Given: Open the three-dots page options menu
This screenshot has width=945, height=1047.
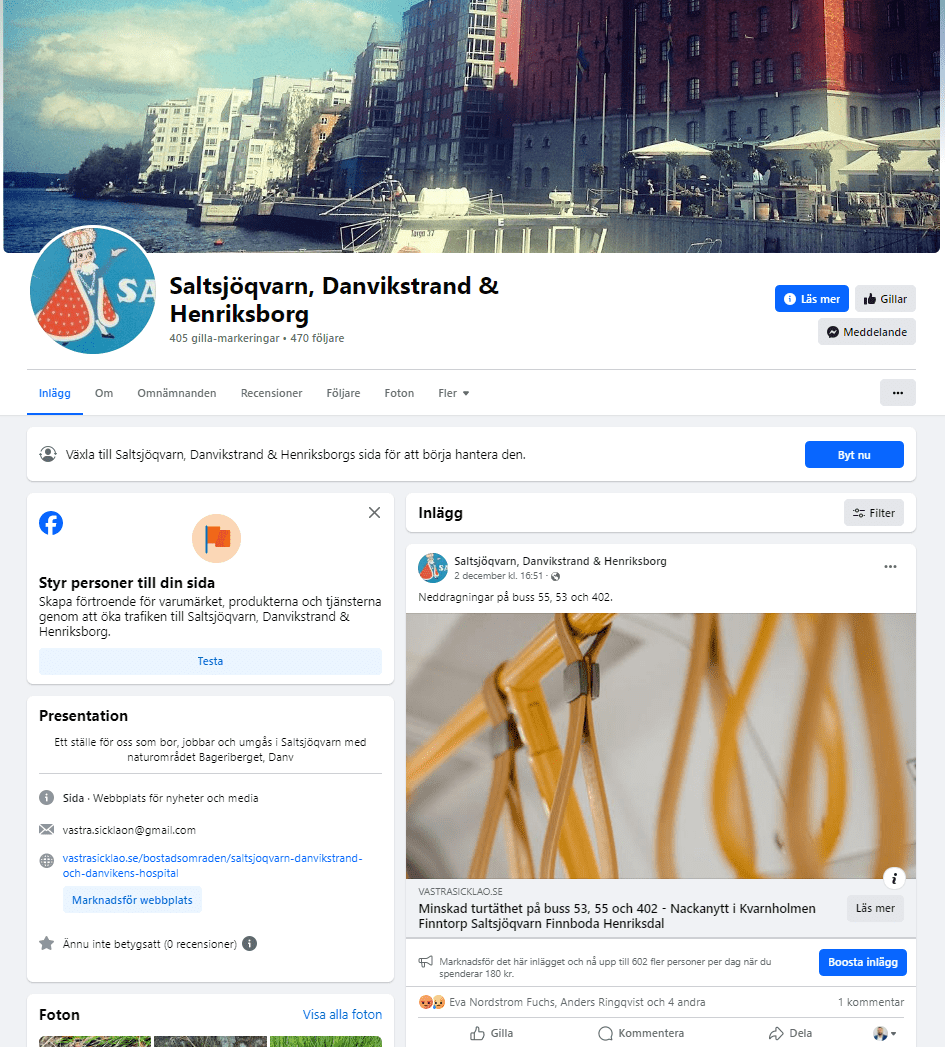Looking at the screenshot, I should tap(898, 393).
